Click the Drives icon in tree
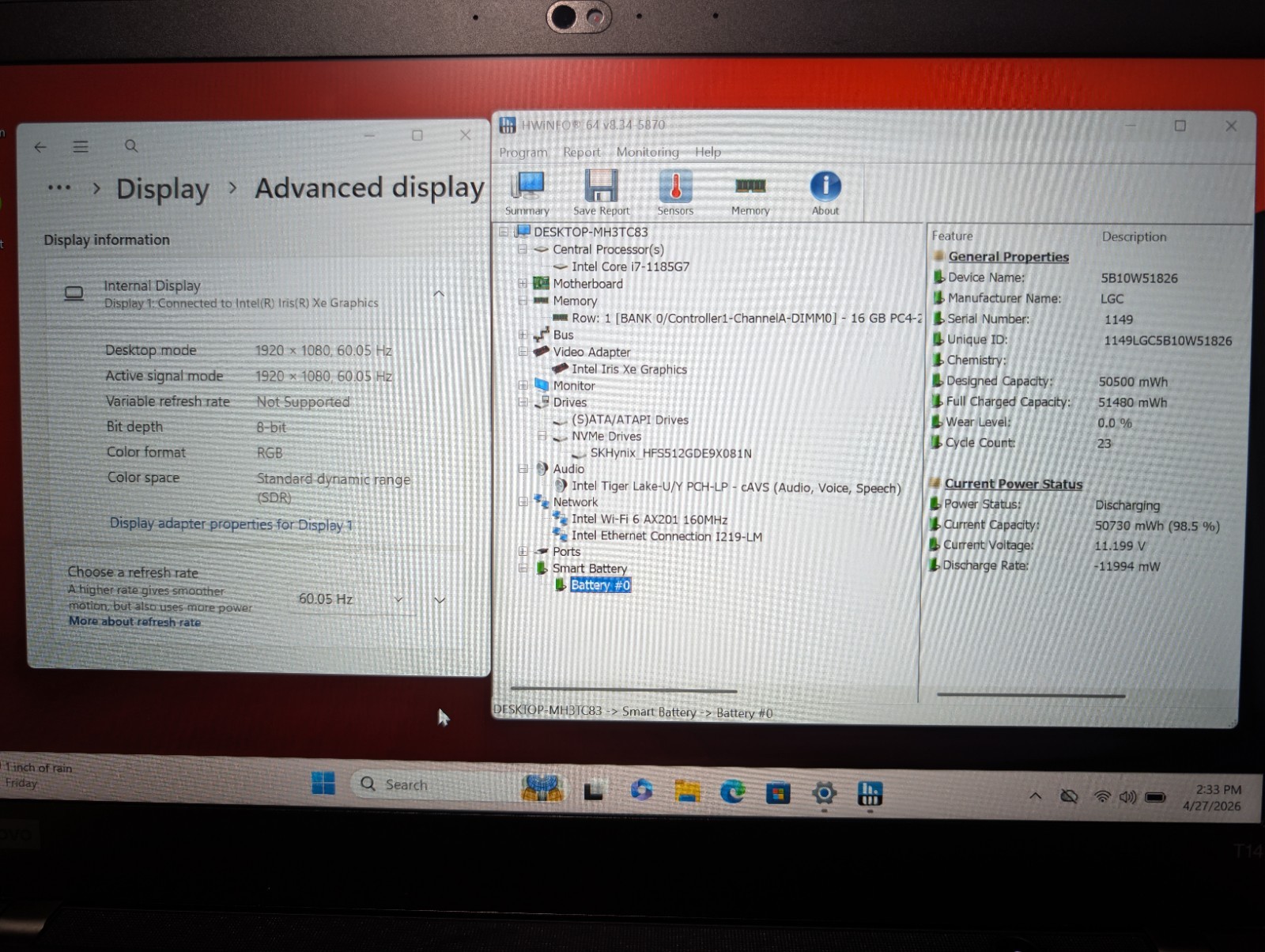Image resolution: width=1265 pixels, height=952 pixels. point(542,402)
